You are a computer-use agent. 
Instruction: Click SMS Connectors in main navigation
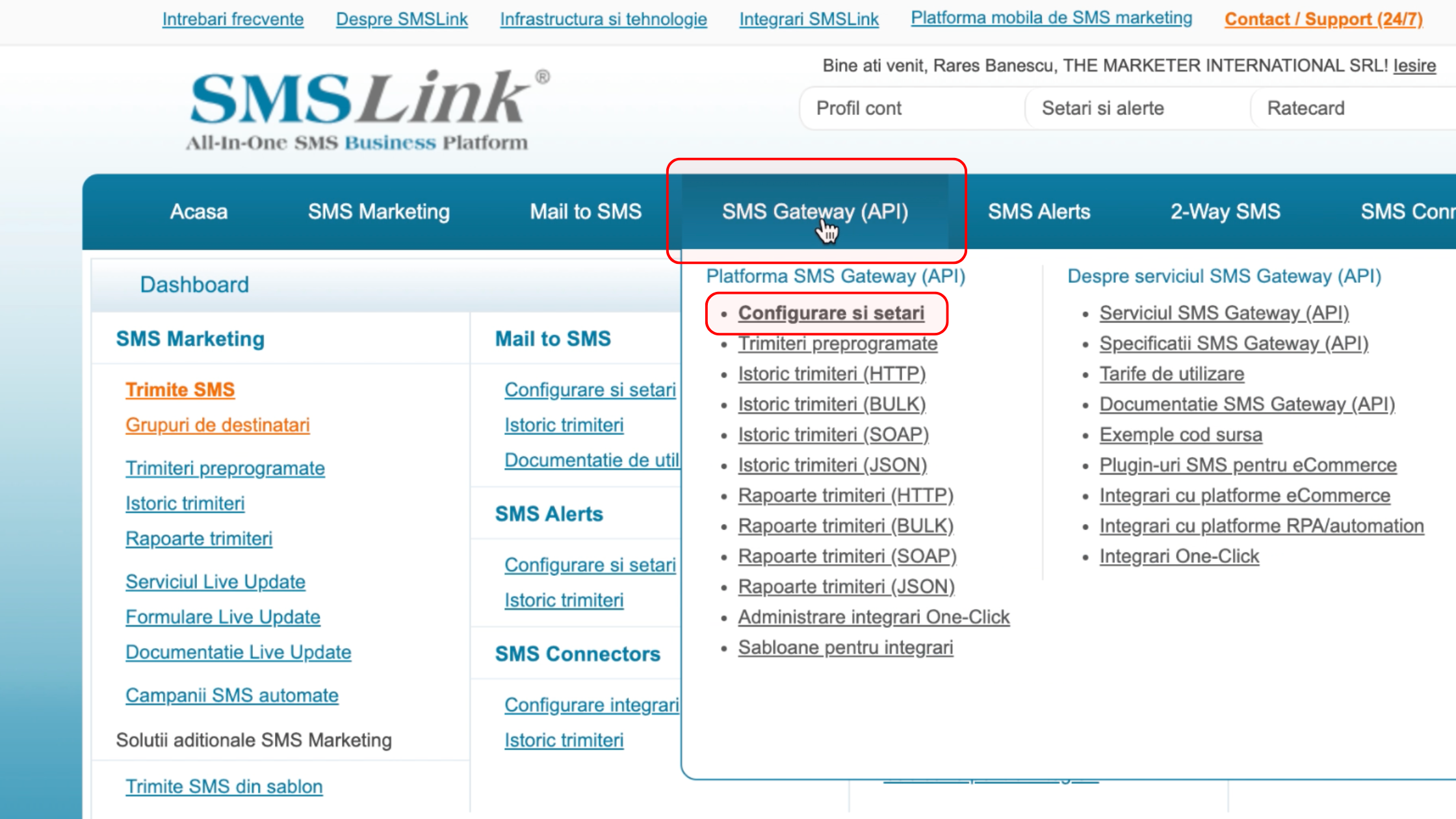click(x=1408, y=212)
